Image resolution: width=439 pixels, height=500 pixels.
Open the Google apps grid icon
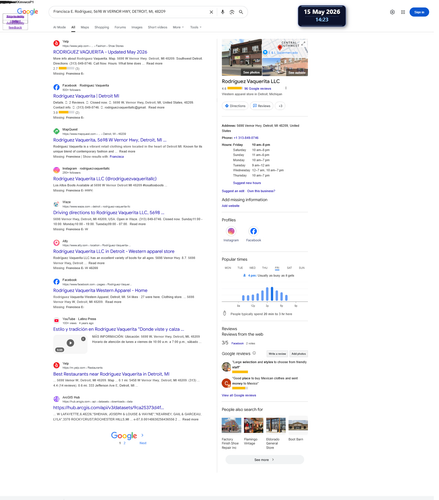(x=403, y=12)
